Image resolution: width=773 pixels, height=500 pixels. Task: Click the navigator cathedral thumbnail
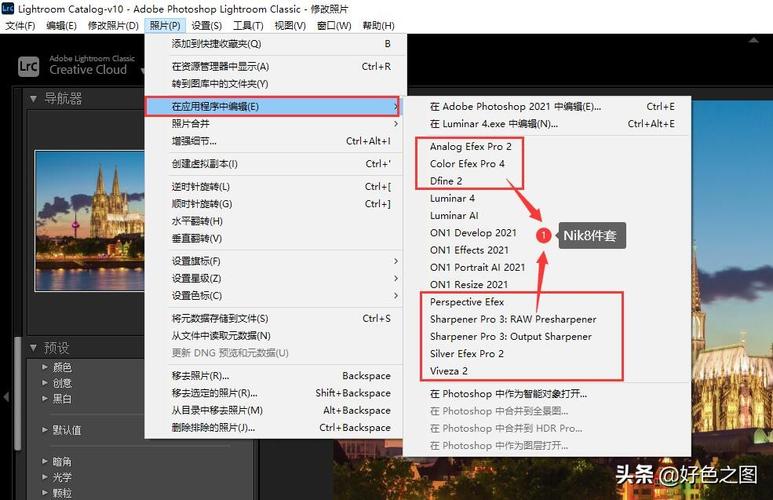[x=90, y=220]
